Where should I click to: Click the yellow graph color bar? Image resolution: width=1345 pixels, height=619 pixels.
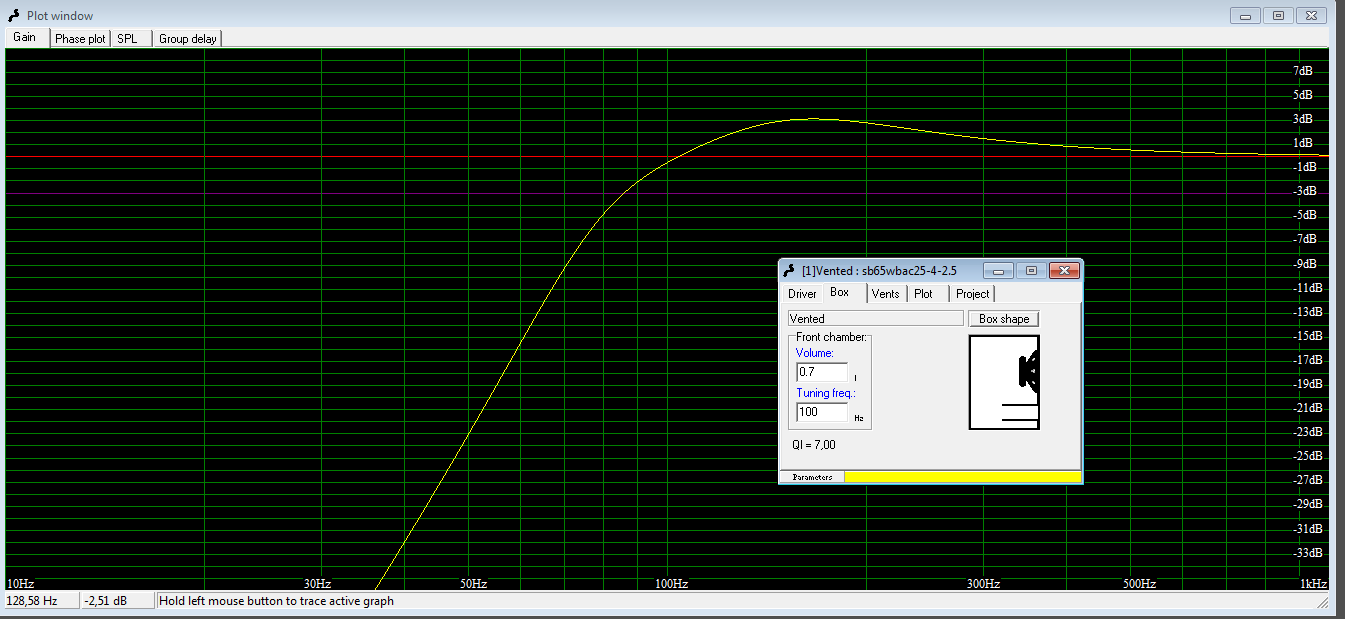coord(962,477)
